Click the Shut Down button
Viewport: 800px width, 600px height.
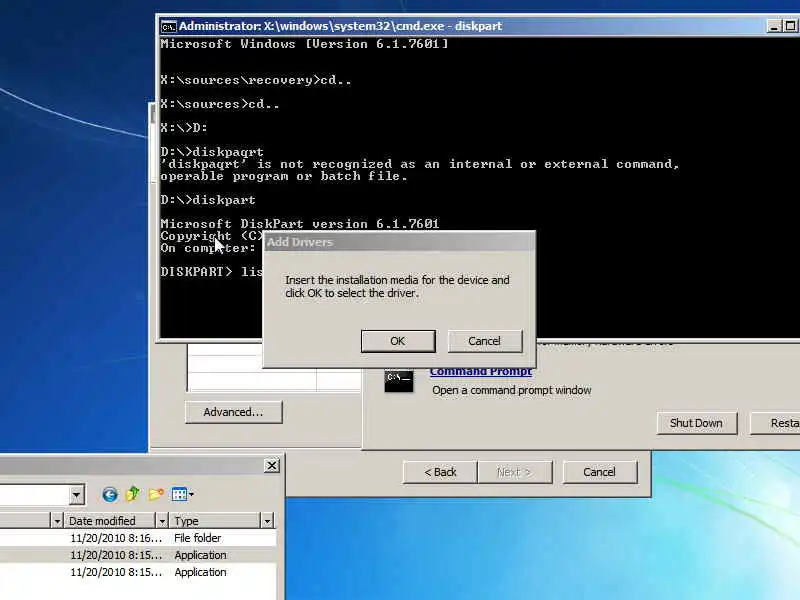click(x=696, y=423)
